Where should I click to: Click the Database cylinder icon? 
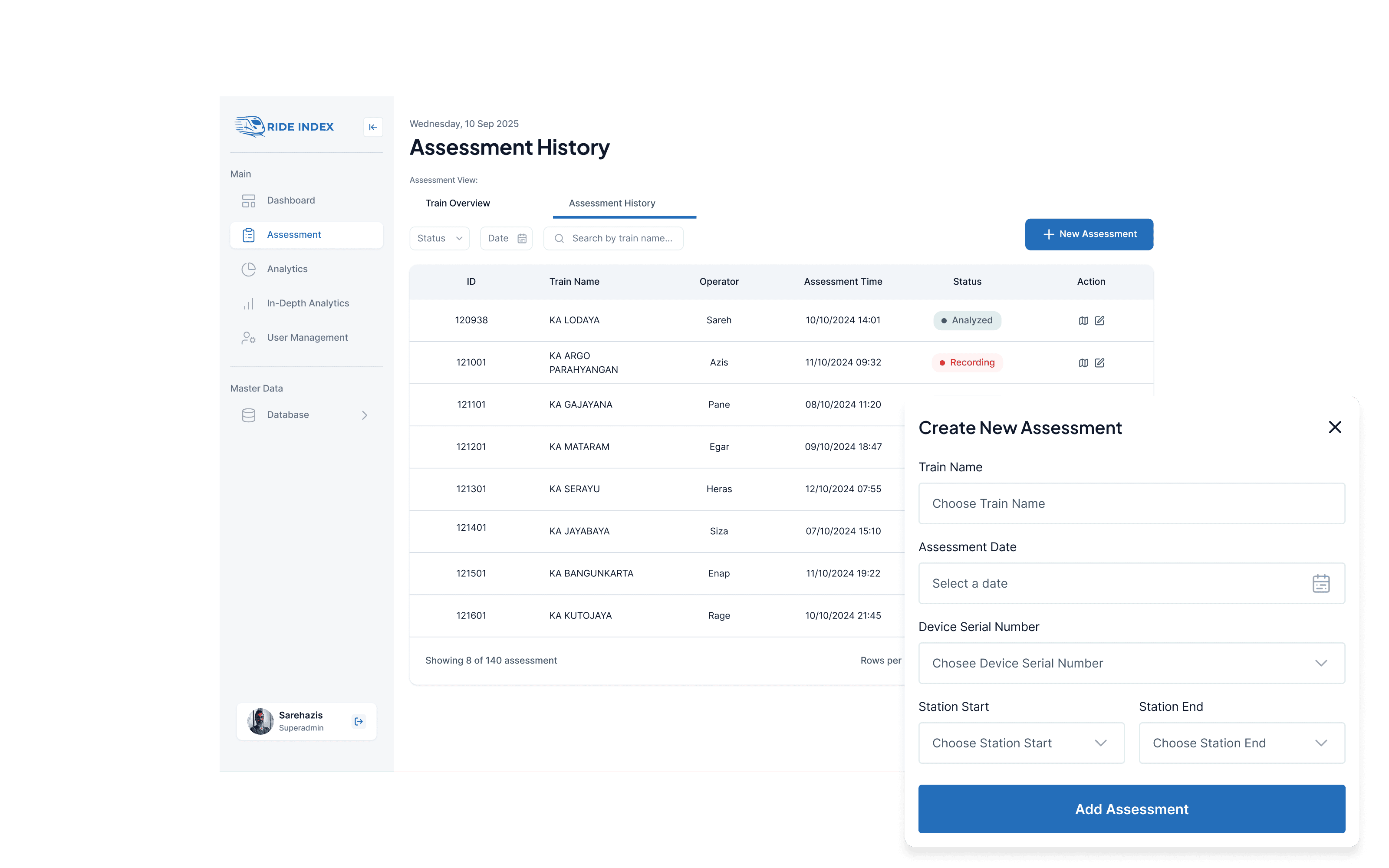point(249,415)
